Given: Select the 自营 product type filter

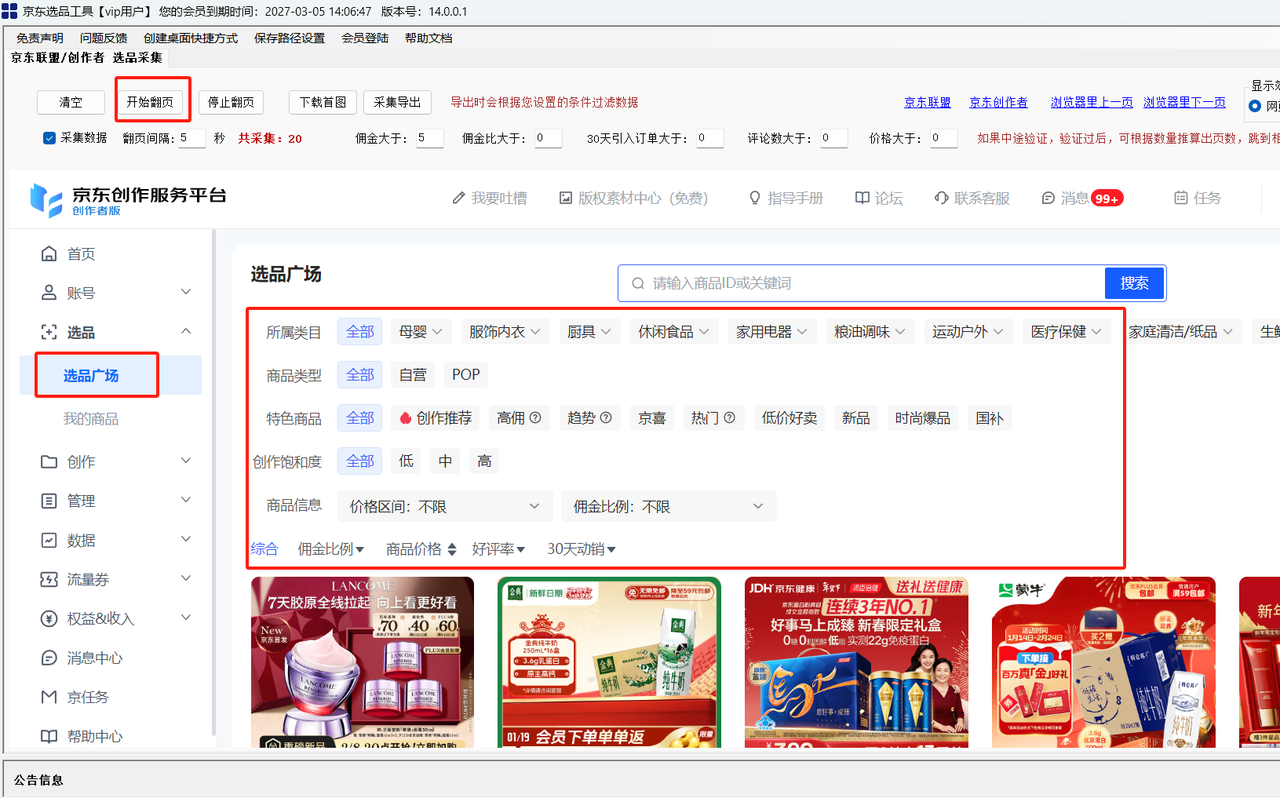Looking at the screenshot, I should 412,375.
